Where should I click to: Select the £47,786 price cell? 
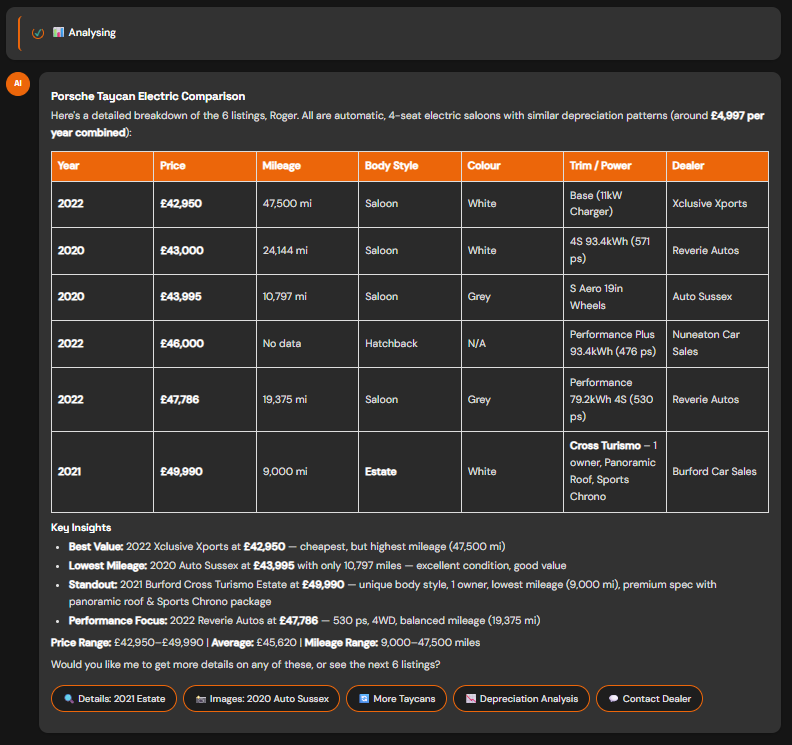coord(205,400)
